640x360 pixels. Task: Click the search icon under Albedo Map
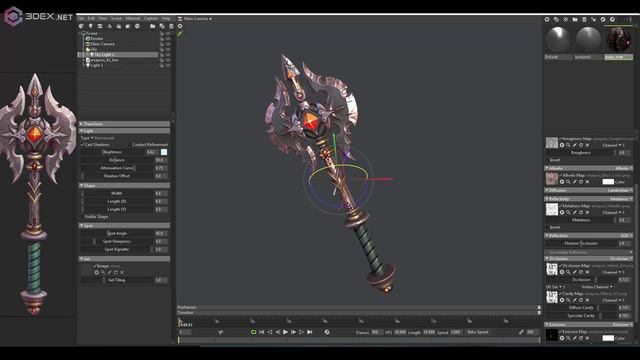coord(568,182)
